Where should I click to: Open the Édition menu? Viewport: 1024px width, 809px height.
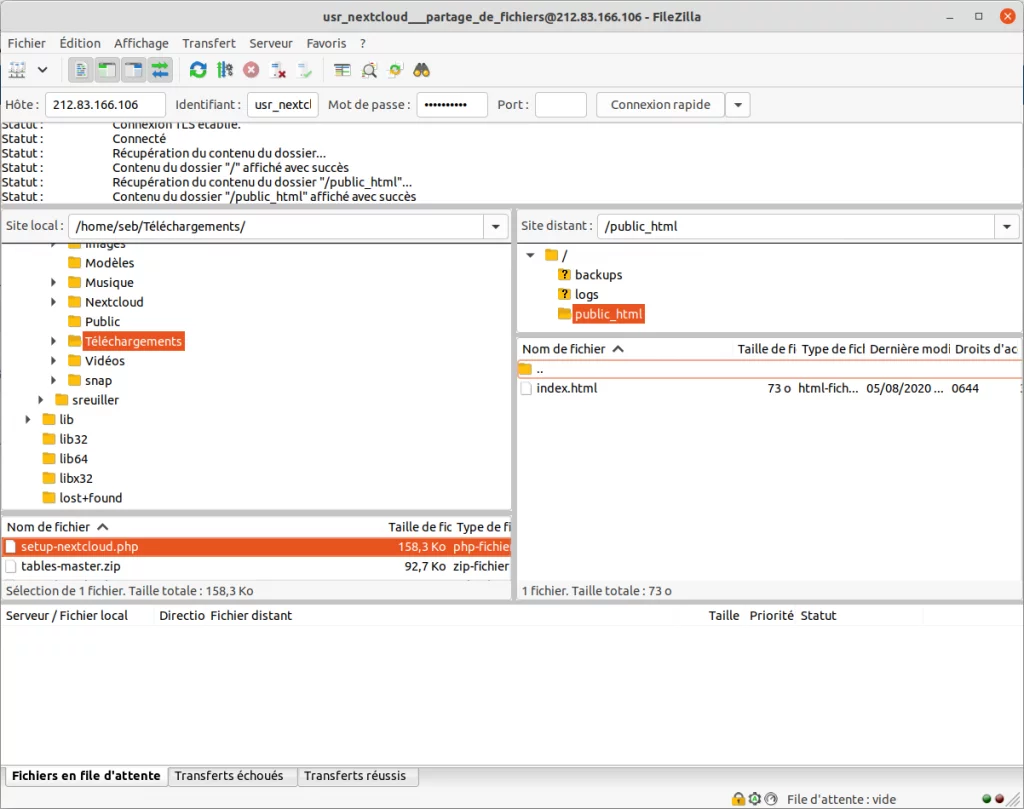coord(80,43)
